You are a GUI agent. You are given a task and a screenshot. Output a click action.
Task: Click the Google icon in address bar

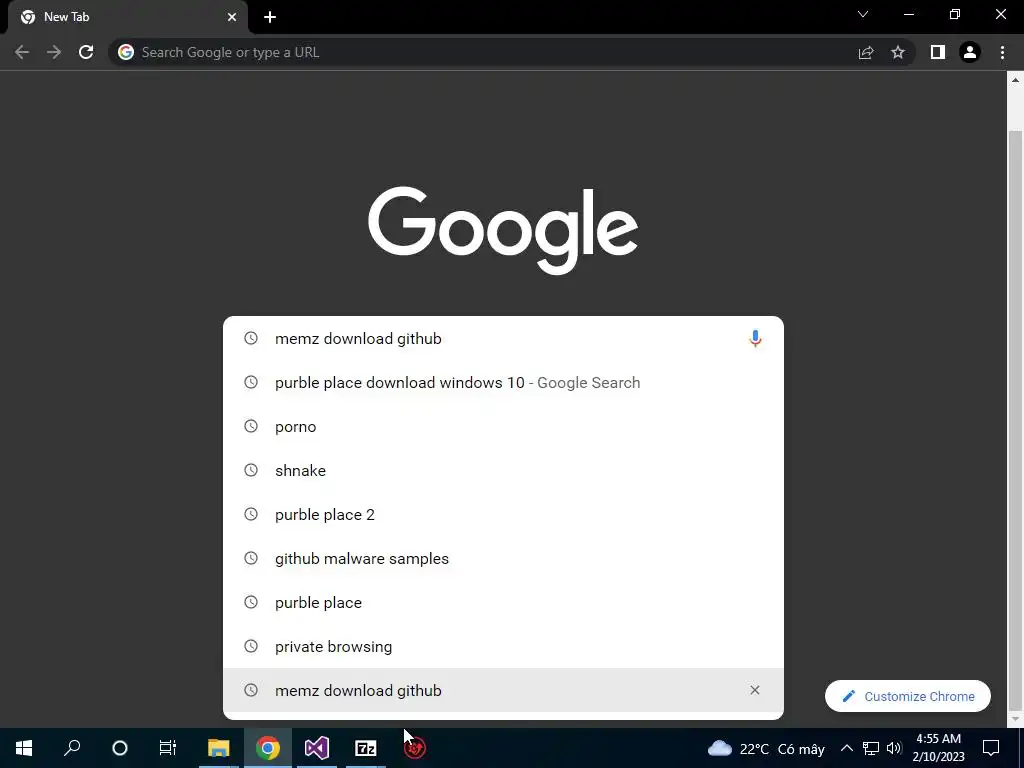pyautogui.click(x=126, y=52)
